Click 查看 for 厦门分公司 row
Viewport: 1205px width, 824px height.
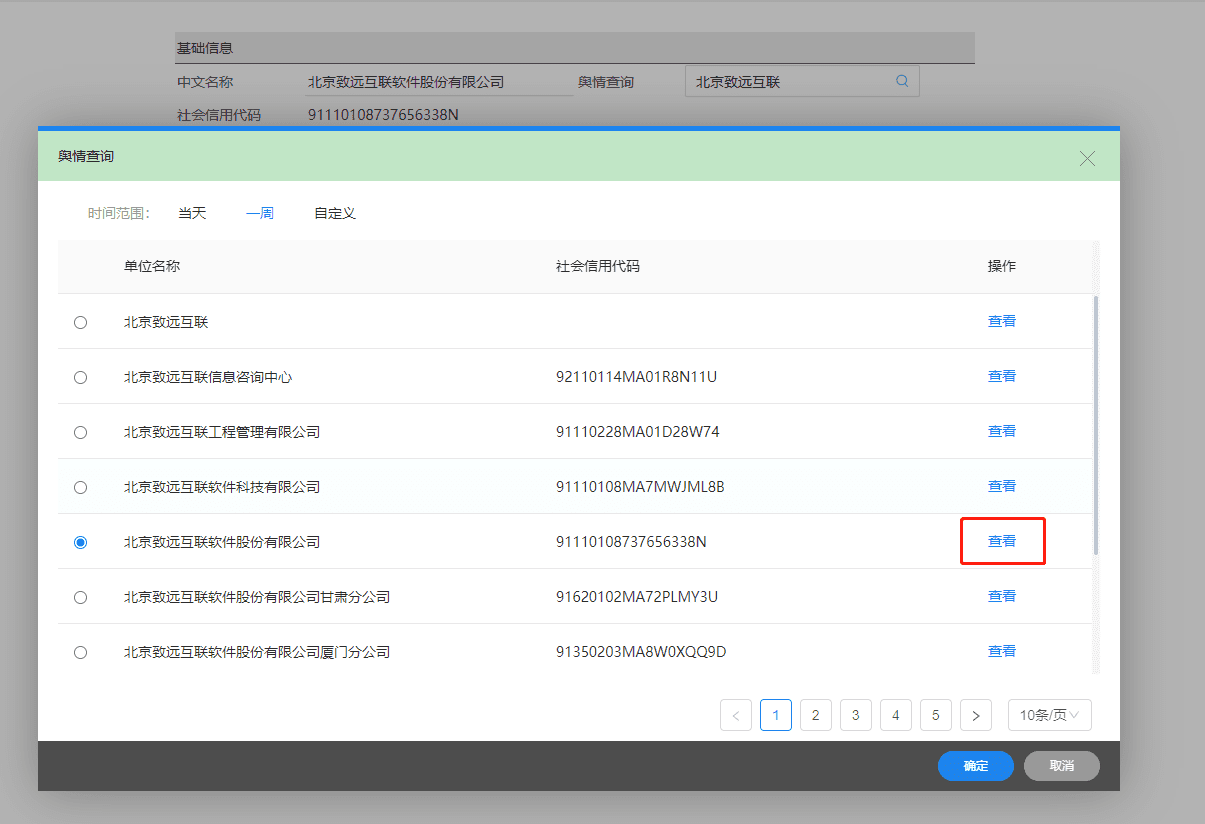[x=1002, y=651]
